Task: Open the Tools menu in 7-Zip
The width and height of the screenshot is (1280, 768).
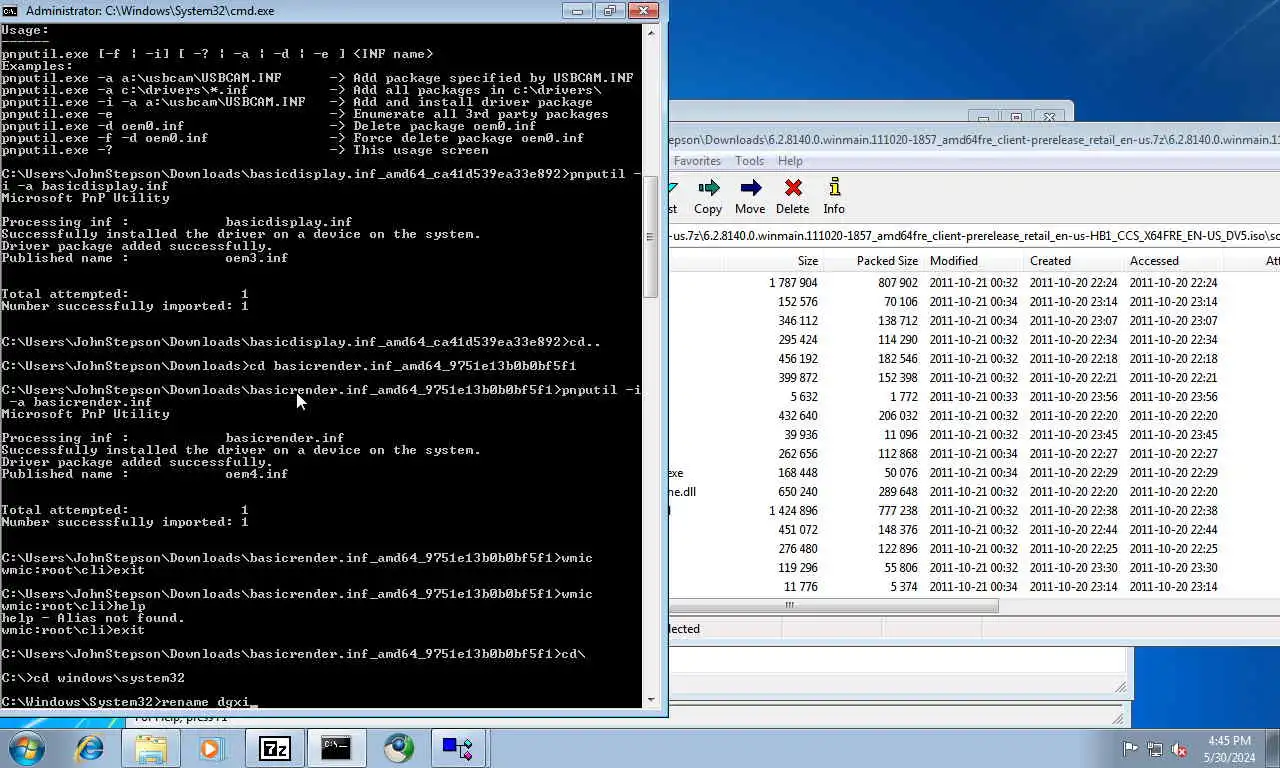Action: tap(749, 161)
